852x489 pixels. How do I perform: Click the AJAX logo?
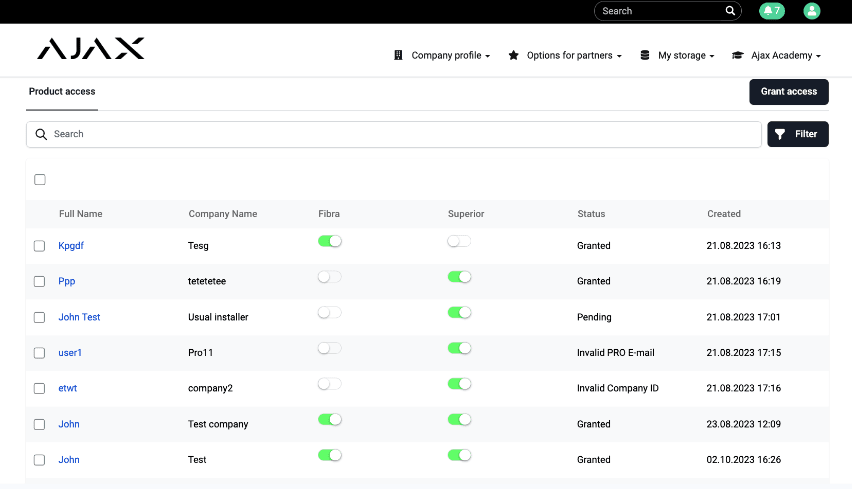[91, 49]
